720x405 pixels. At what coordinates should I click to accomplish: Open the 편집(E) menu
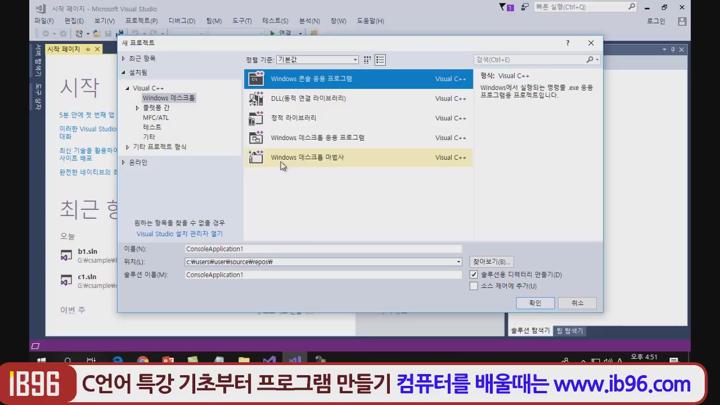click(74, 21)
